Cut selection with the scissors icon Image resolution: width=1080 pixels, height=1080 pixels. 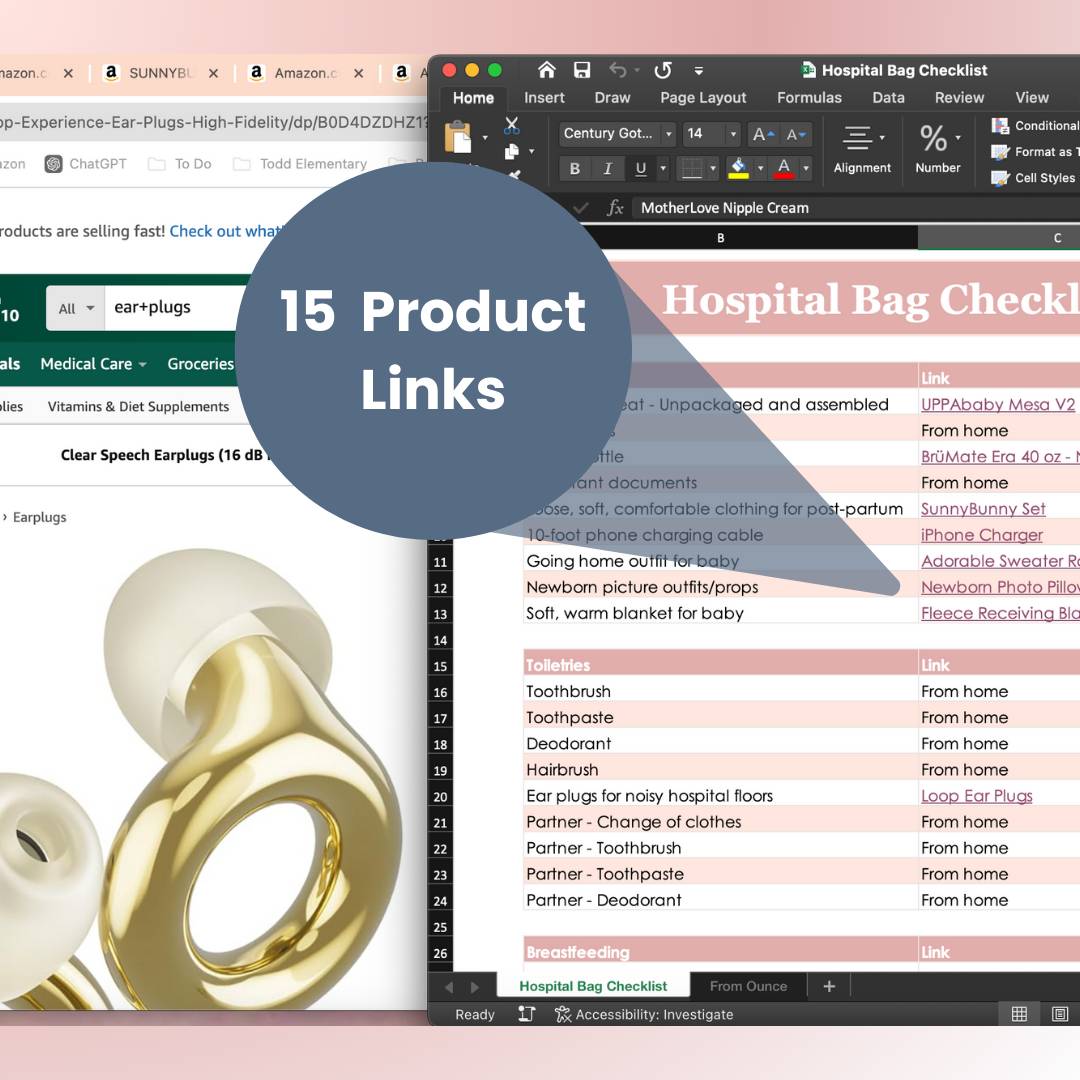[x=512, y=126]
